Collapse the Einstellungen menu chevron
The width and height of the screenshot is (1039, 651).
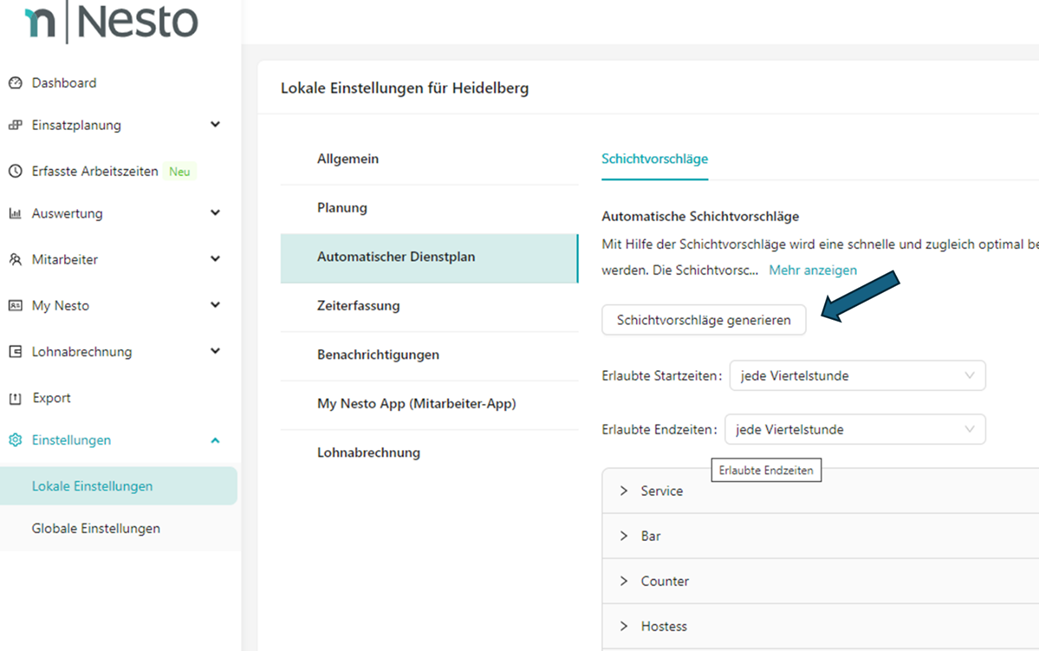point(215,440)
